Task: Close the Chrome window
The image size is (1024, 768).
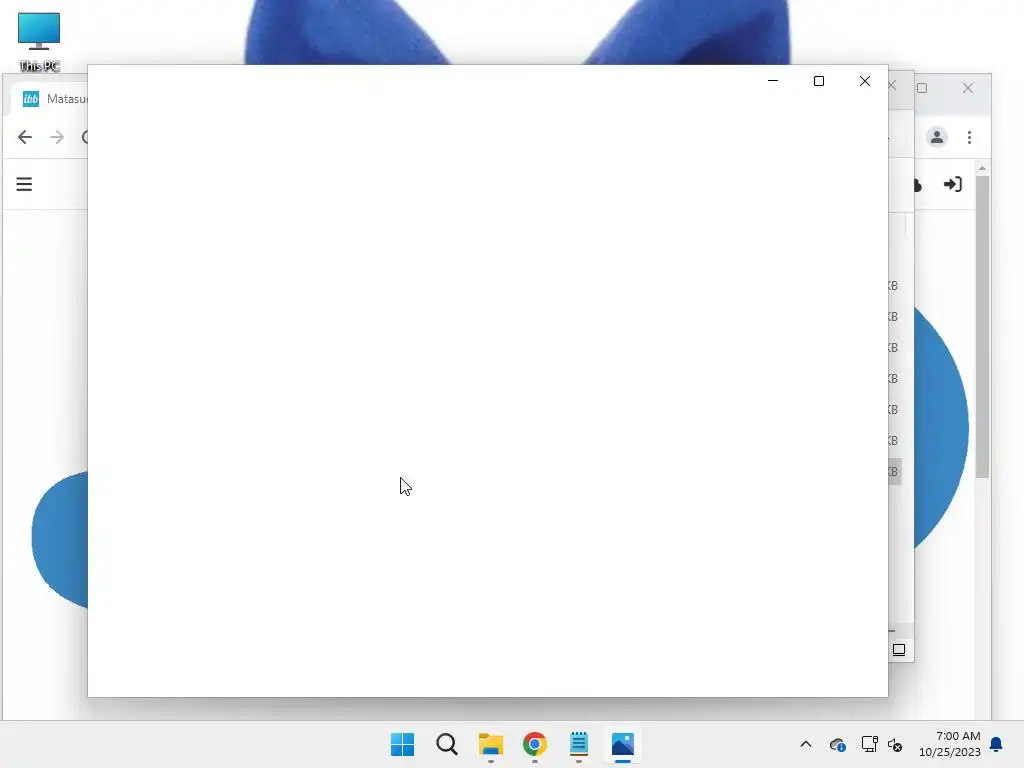Action: tap(968, 88)
